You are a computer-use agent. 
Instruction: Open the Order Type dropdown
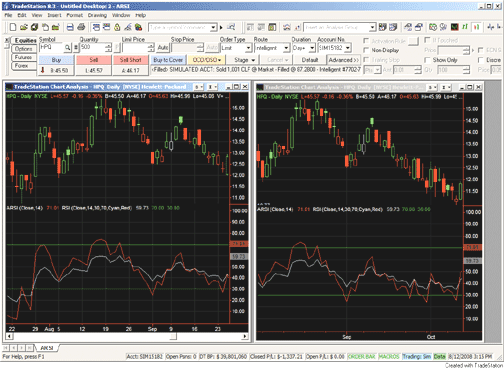coord(248,48)
